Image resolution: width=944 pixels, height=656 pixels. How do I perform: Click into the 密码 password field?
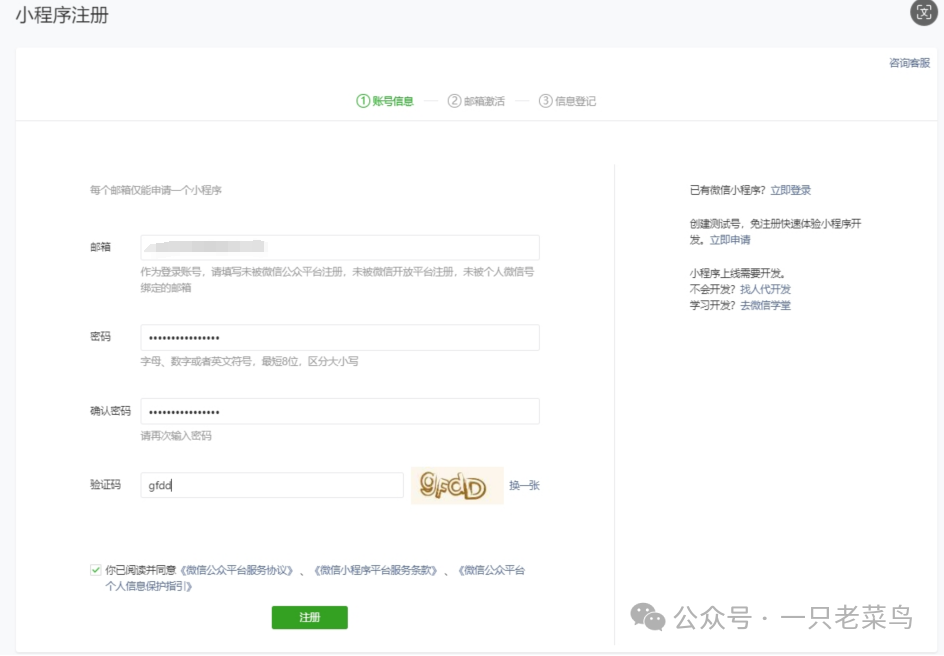pos(340,338)
